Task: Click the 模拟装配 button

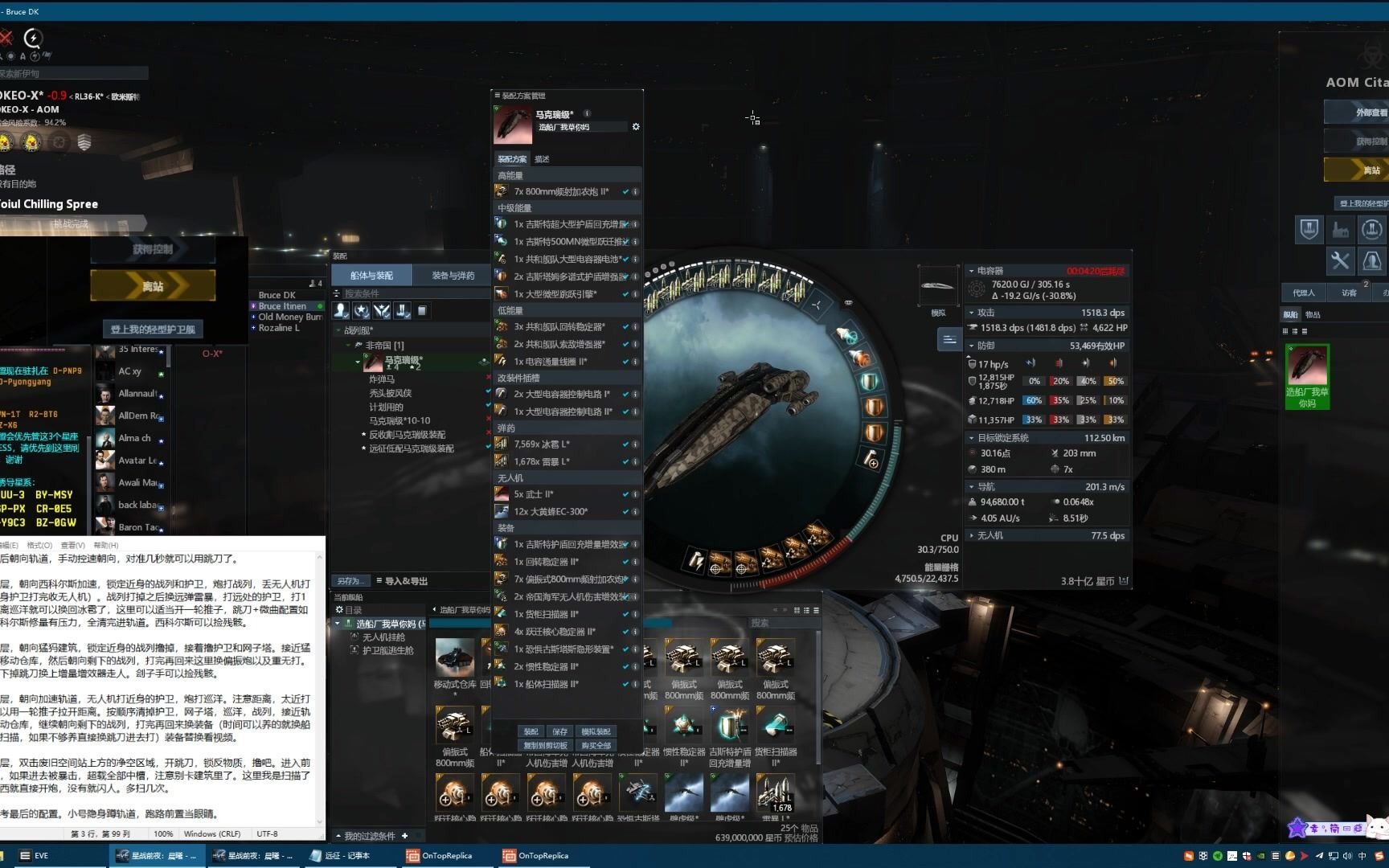Action: click(x=596, y=732)
